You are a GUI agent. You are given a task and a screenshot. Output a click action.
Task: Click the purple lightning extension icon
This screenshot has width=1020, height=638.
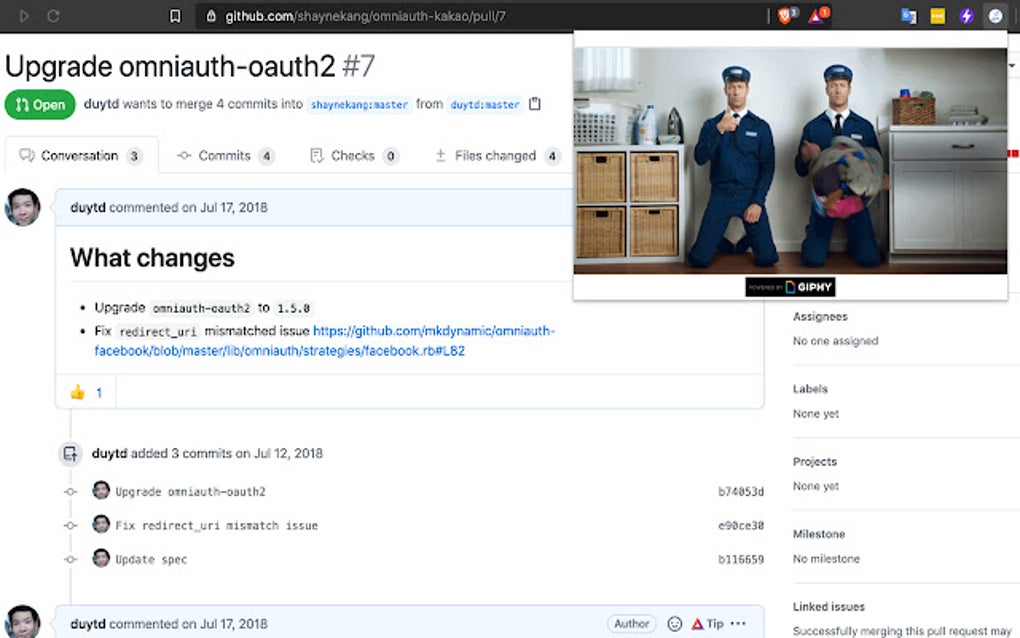pos(964,15)
